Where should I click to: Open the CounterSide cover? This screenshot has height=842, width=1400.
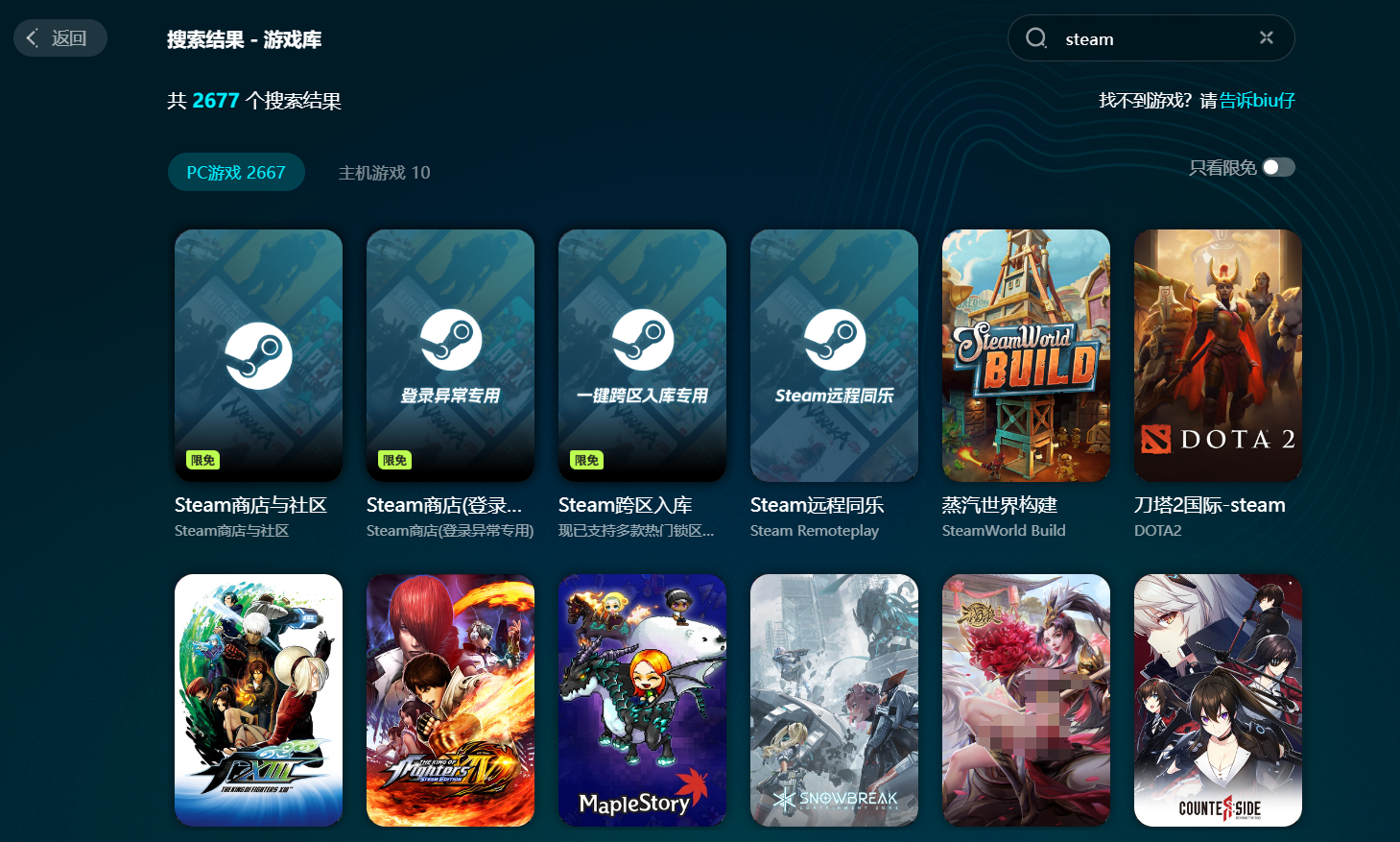click(1218, 700)
